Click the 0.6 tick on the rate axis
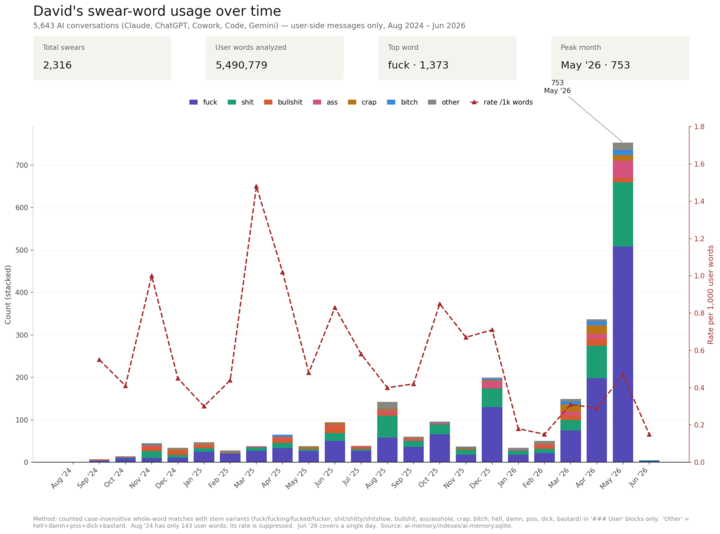The width and height of the screenshot is (720, 534). point(699,350)
